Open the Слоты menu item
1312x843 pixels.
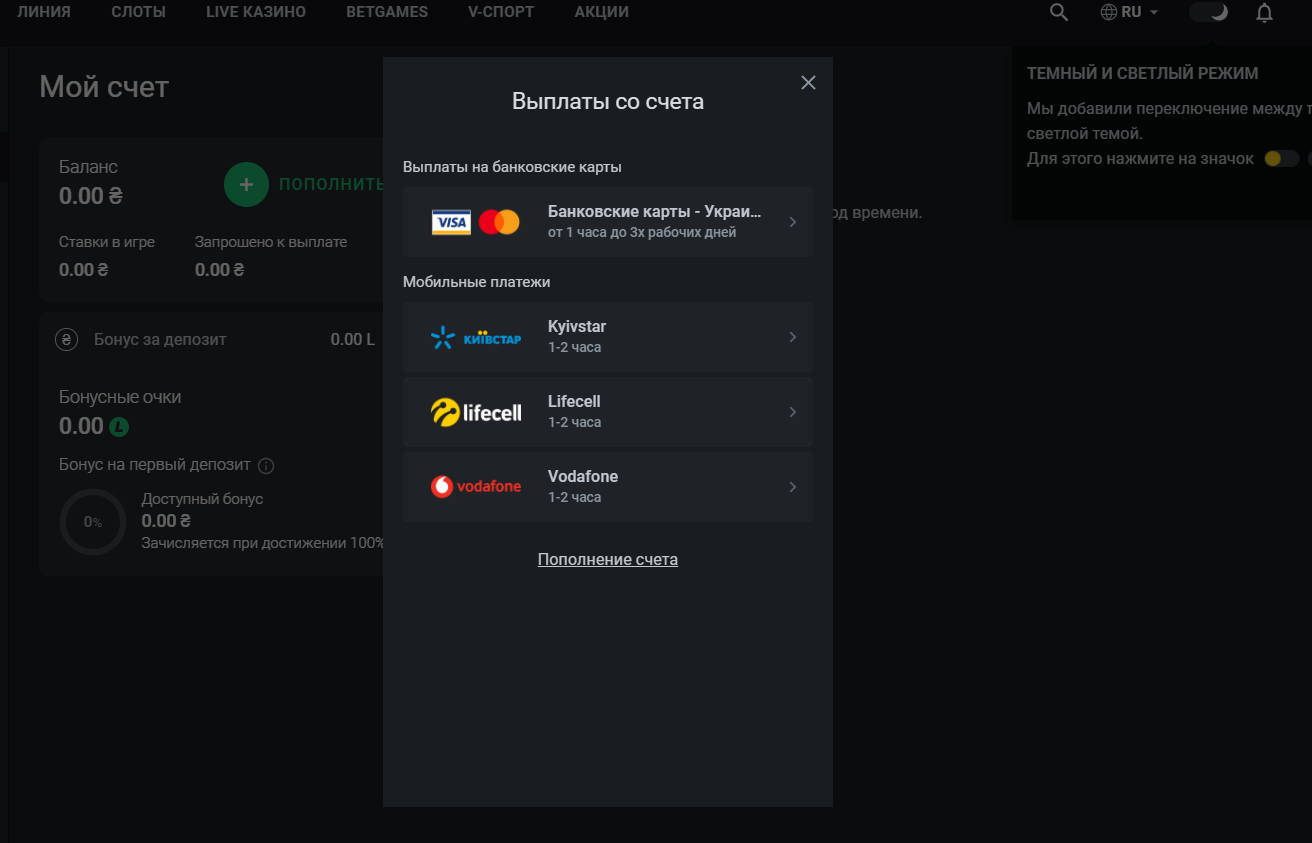139,13
